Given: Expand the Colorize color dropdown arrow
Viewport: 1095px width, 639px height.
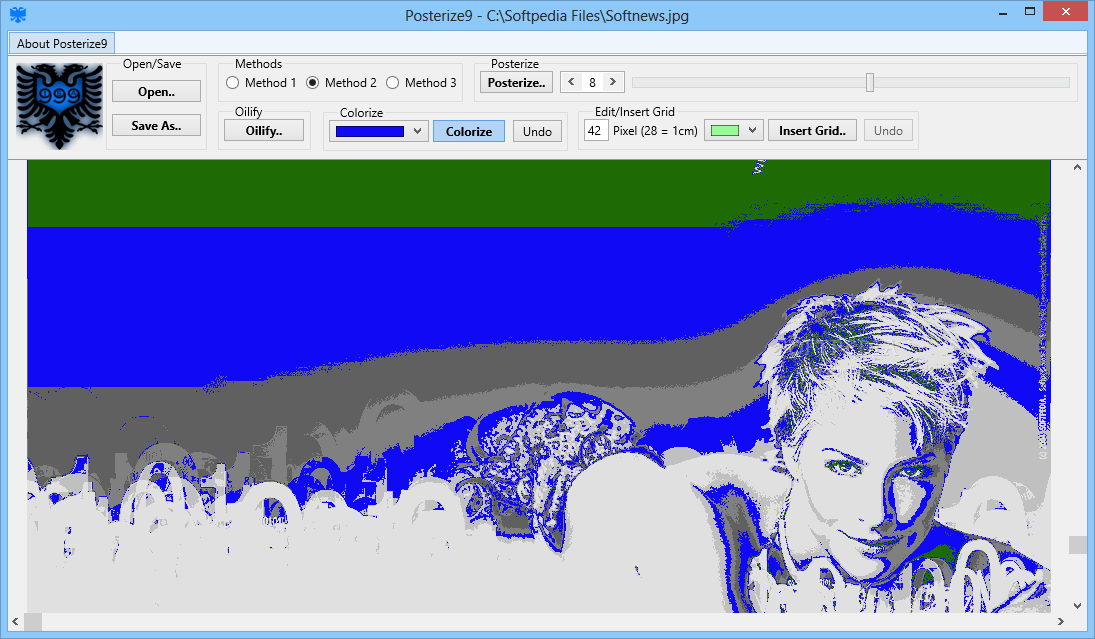Looking at the screenshot, I should pyautogui.click(x=417, y=131).
